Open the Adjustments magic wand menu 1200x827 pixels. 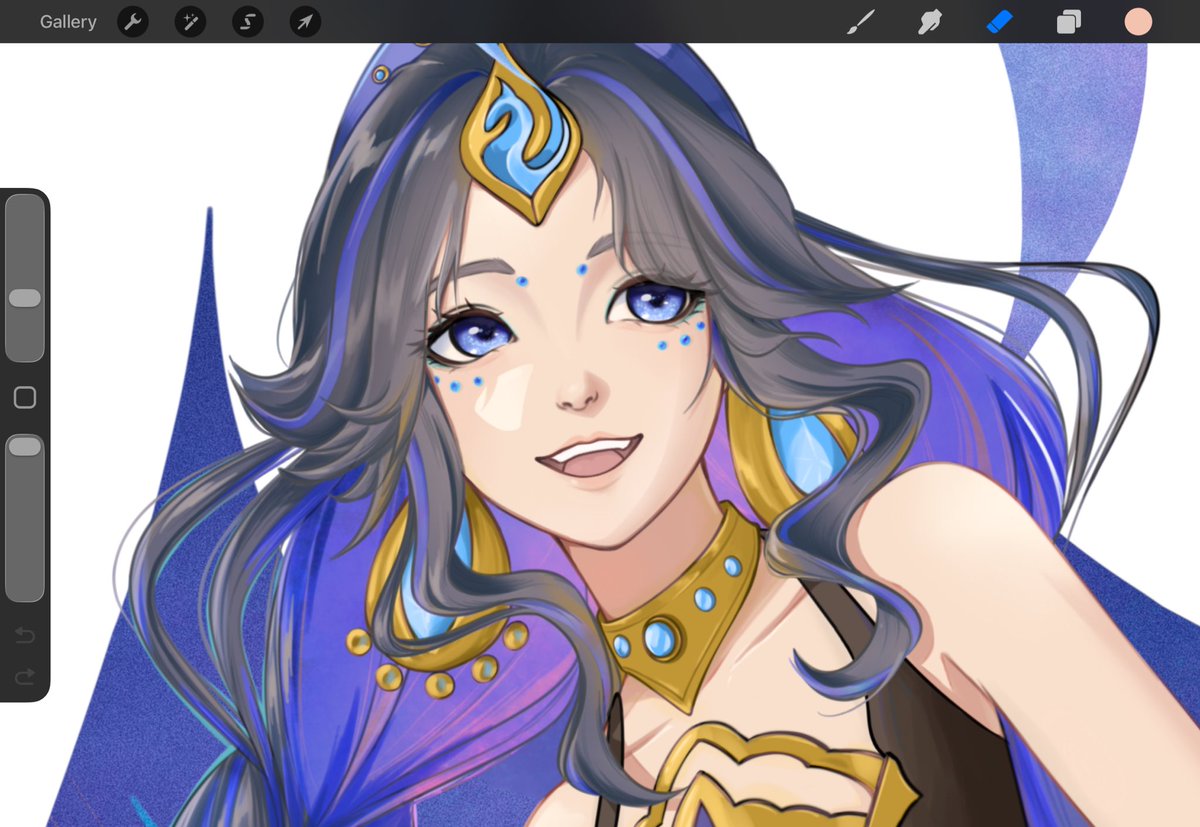coord(190,21)
